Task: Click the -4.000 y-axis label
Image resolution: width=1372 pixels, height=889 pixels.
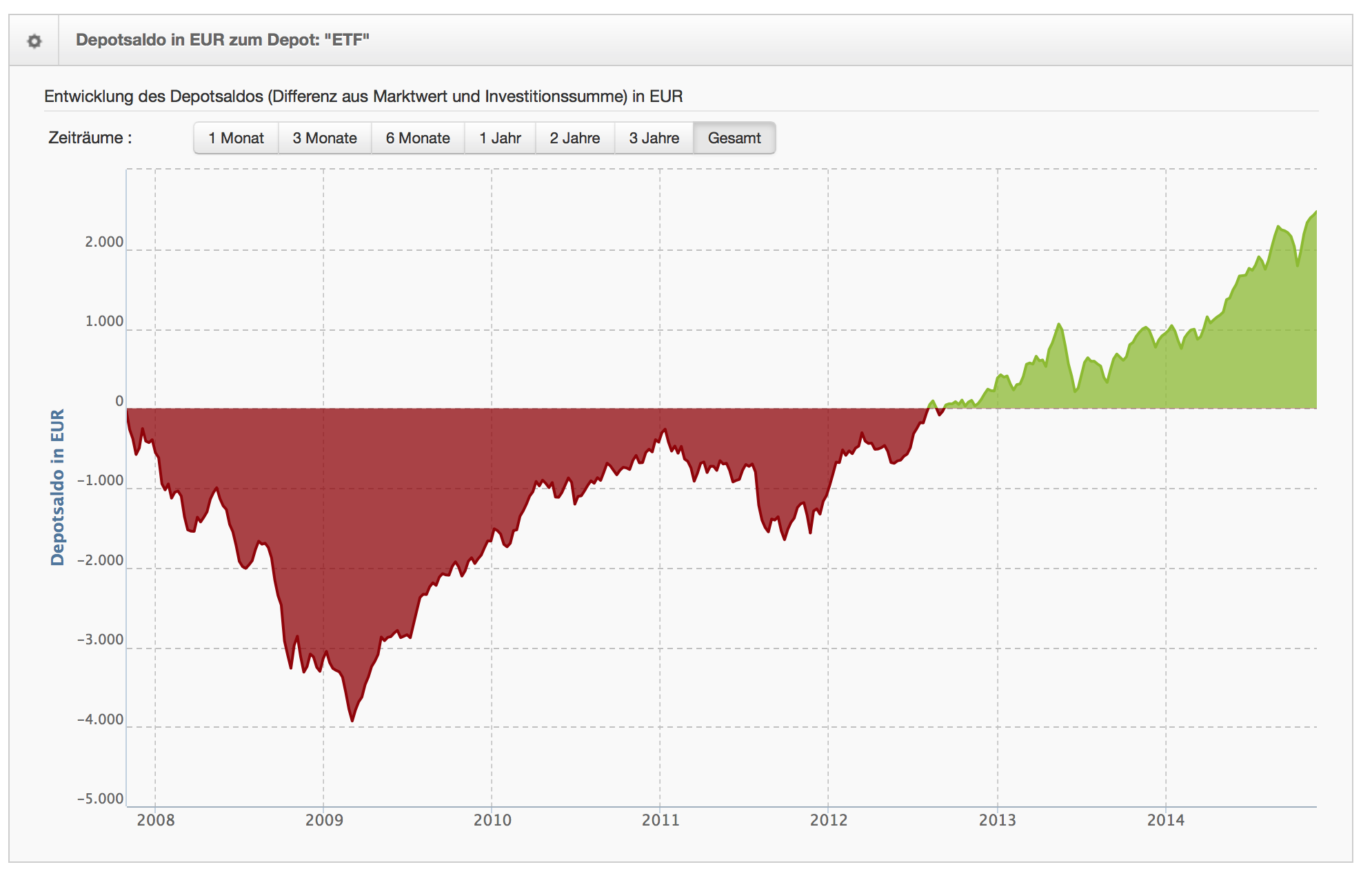Action: [101, 719]
